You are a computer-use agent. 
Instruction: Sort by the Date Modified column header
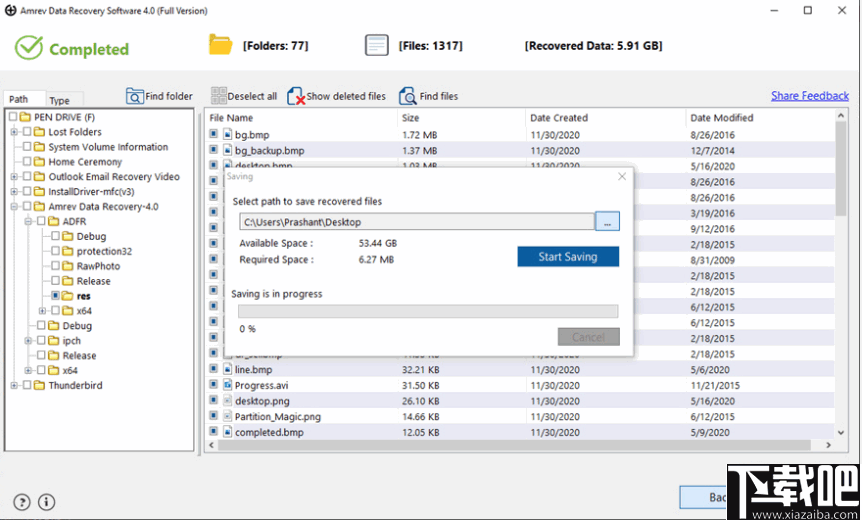pyautogui.click(x=761, y=118)
